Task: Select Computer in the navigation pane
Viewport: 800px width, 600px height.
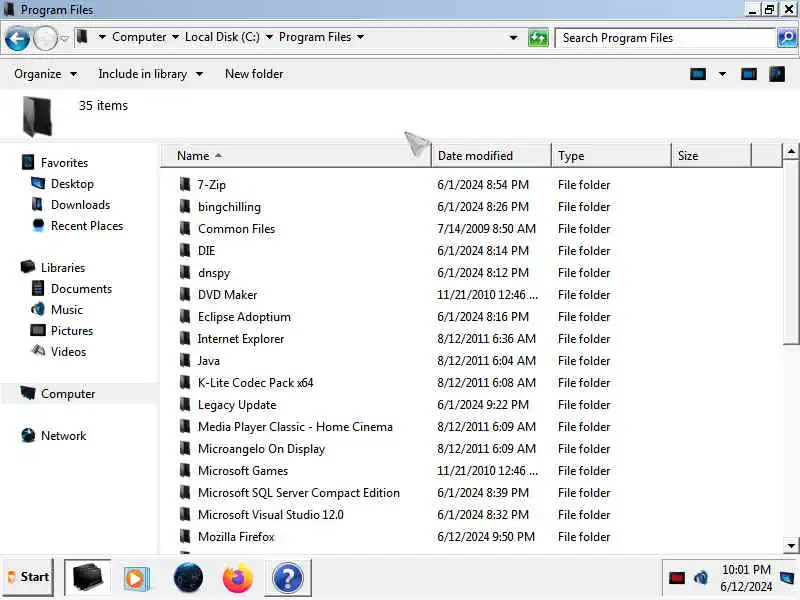Action: click(x=67, y=393)
